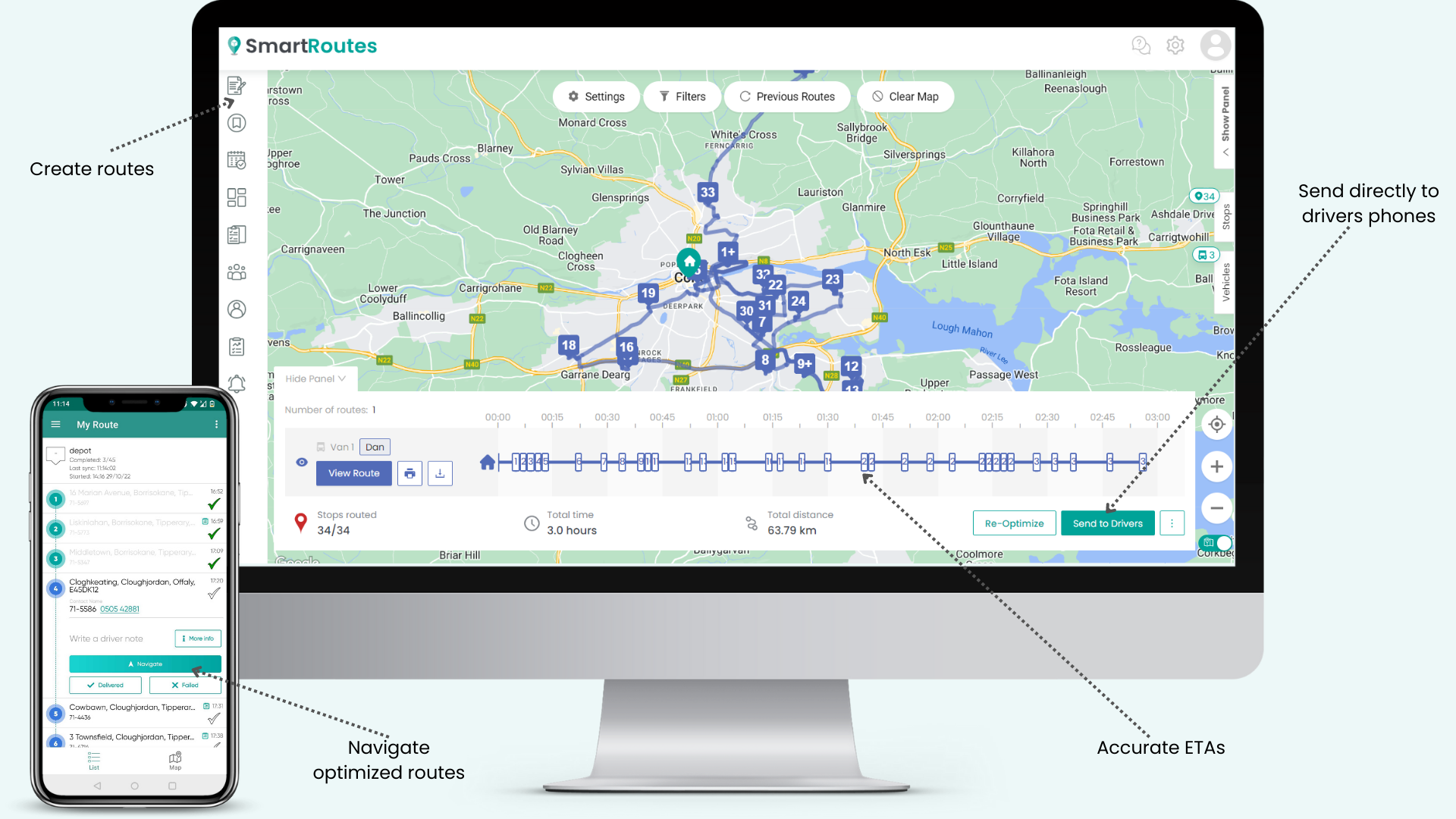The image size is (1456, 819).
Task: Open the user profile avatar
Action: tap(1215, 45)
